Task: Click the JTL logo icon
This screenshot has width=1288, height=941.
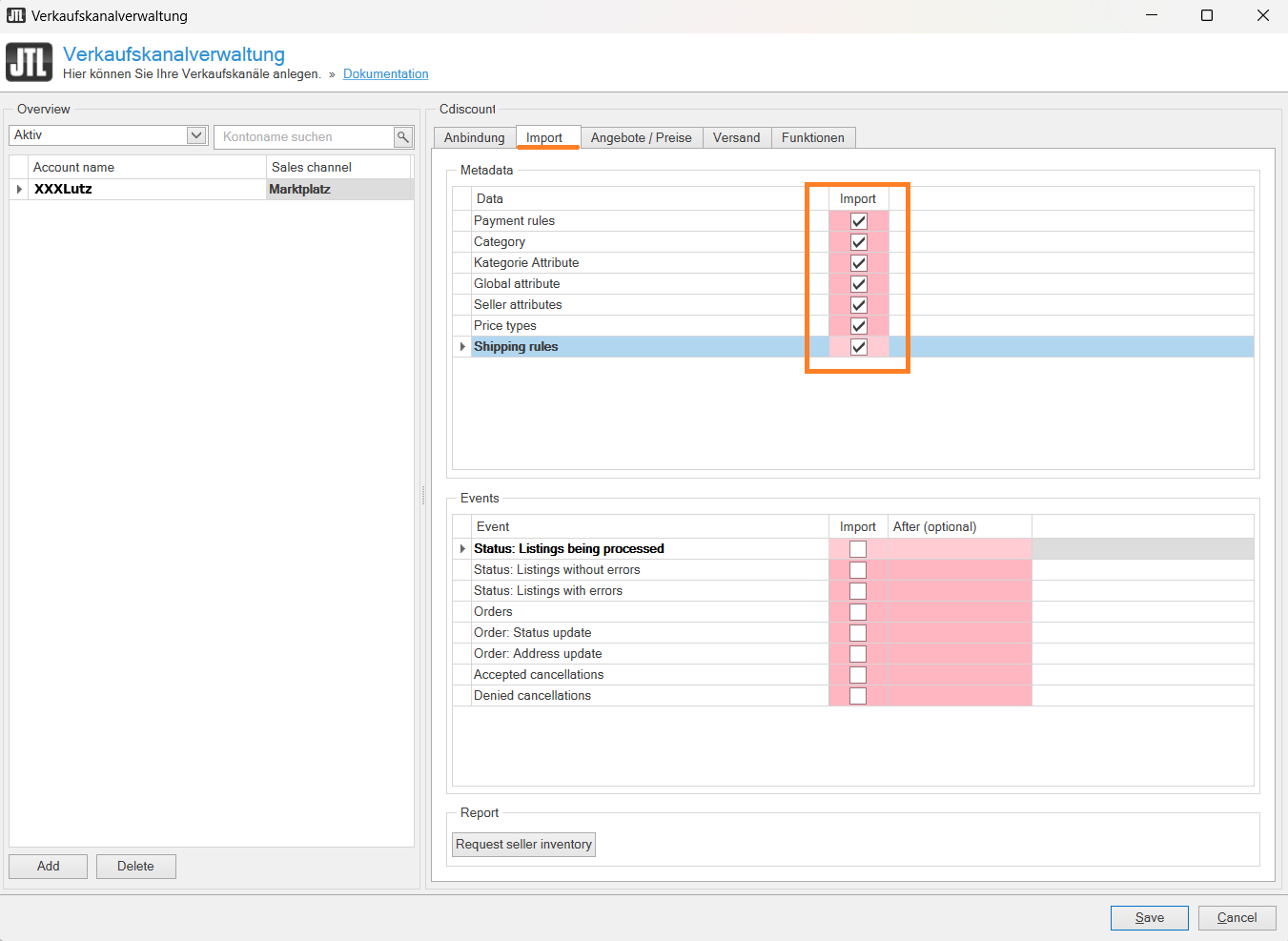Action: click(x=30, y=63)
